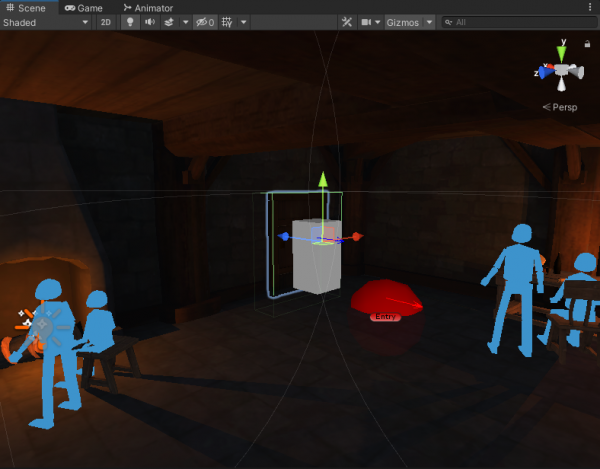Screen dimensions: 600x469
Task: Toggle scene grid visibility icon
Action: 227,23
